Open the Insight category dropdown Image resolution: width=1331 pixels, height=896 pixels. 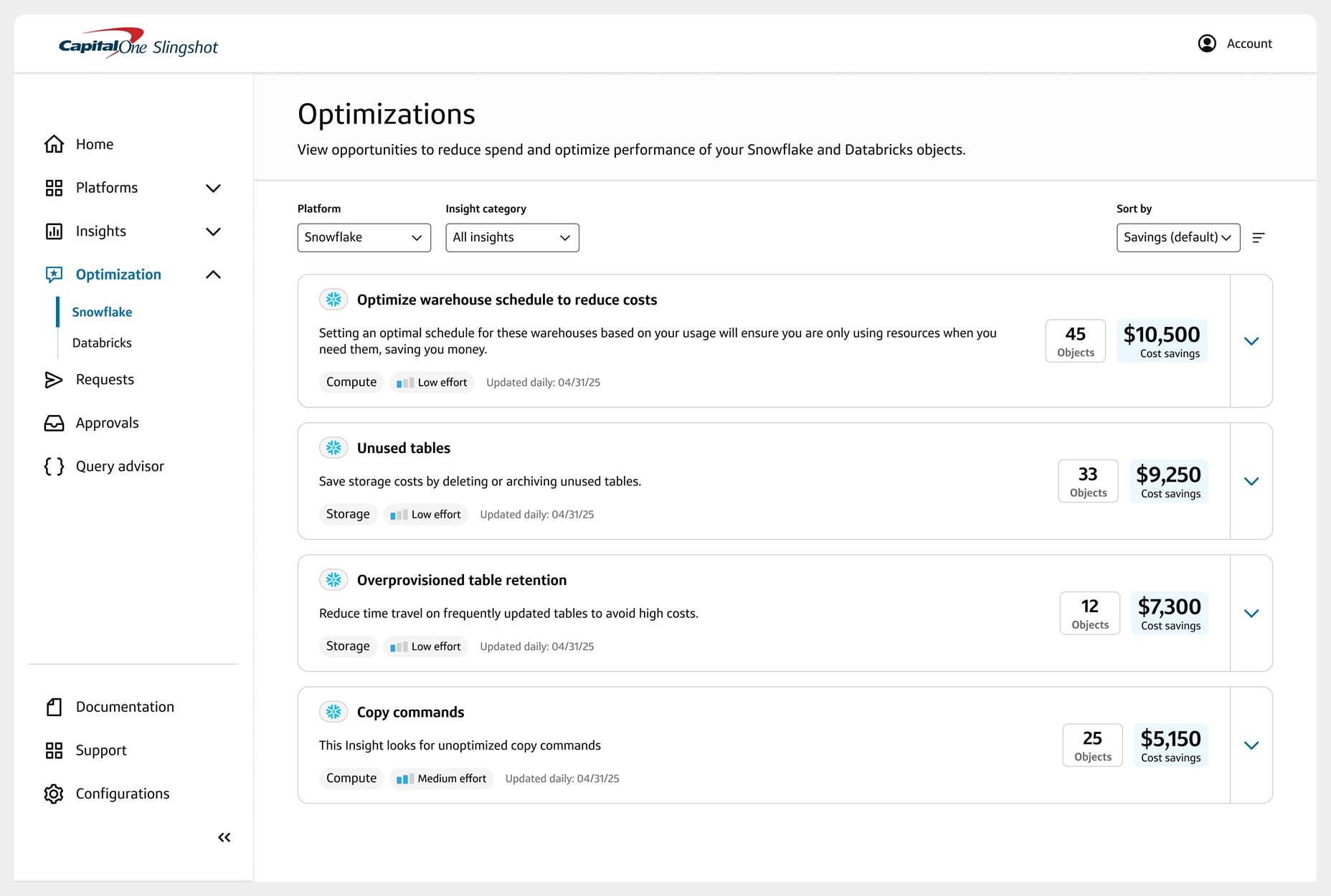click(512, 237)
